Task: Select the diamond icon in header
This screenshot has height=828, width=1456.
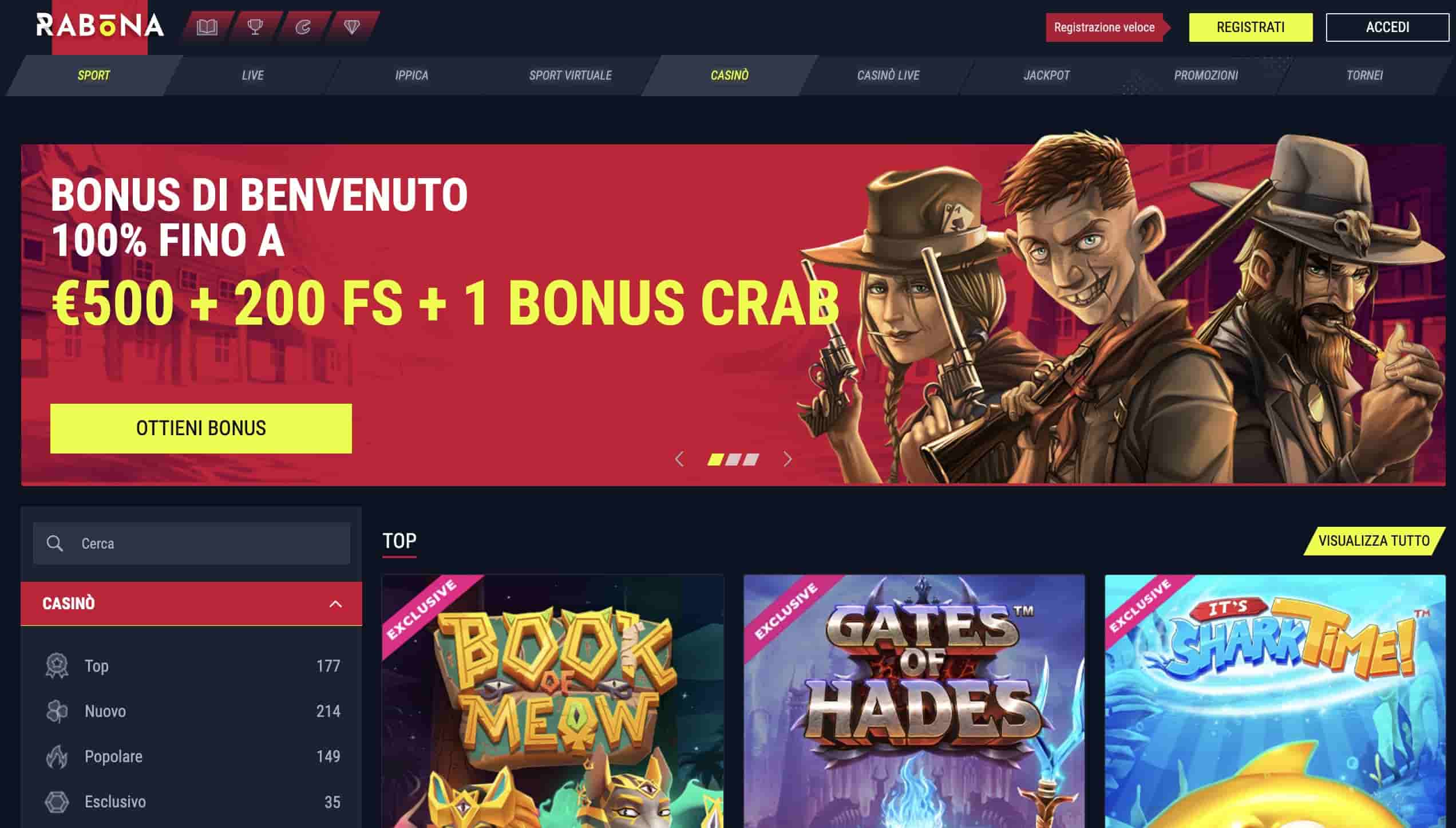Action: tap(351, 27)
